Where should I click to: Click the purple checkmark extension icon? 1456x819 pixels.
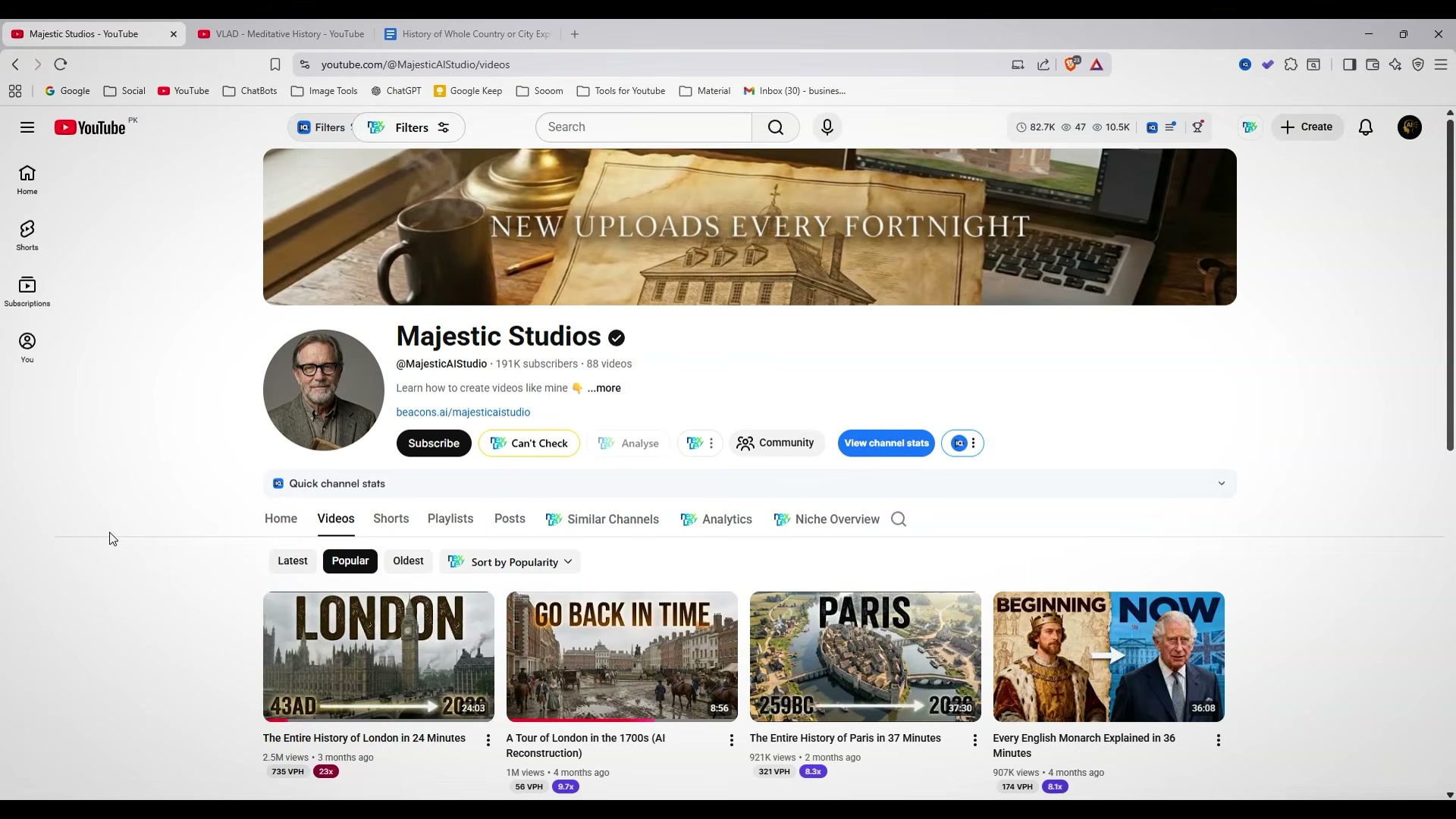pyautogui.click(x=1268, y=64)
